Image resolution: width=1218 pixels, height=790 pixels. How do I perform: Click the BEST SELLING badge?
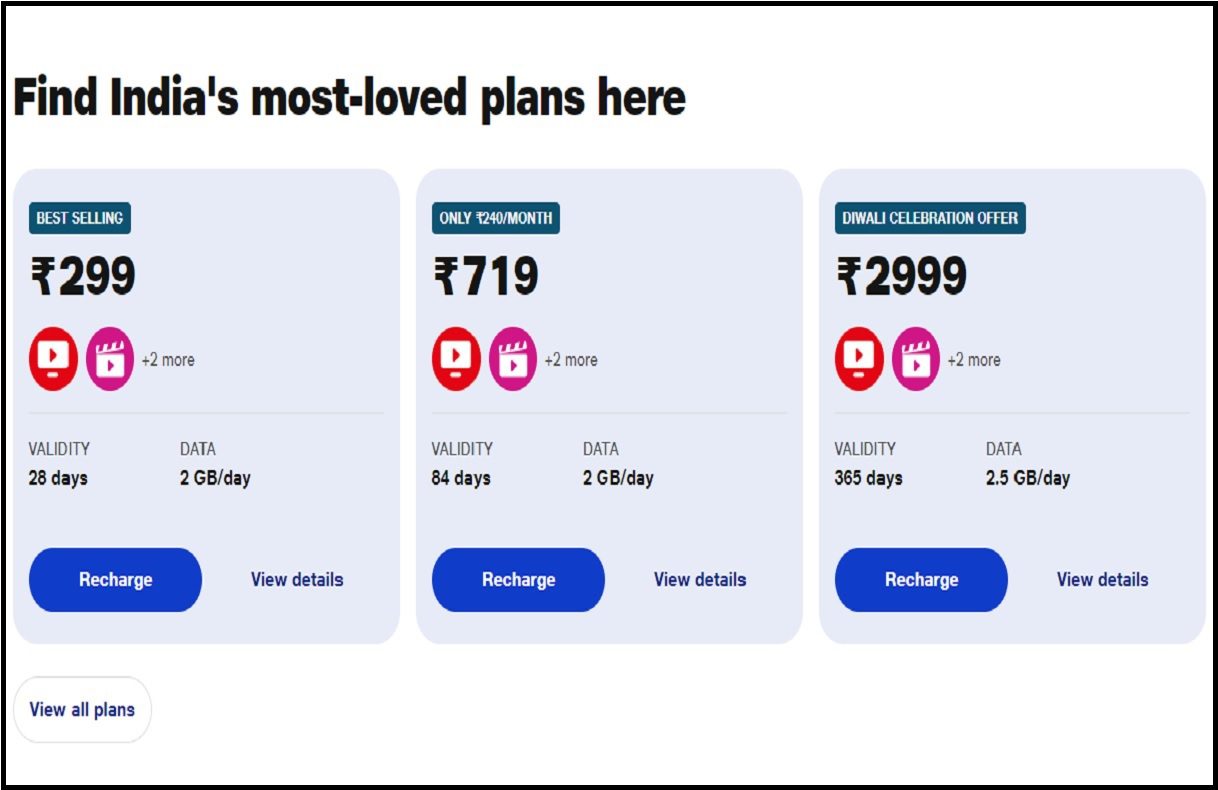80,218
